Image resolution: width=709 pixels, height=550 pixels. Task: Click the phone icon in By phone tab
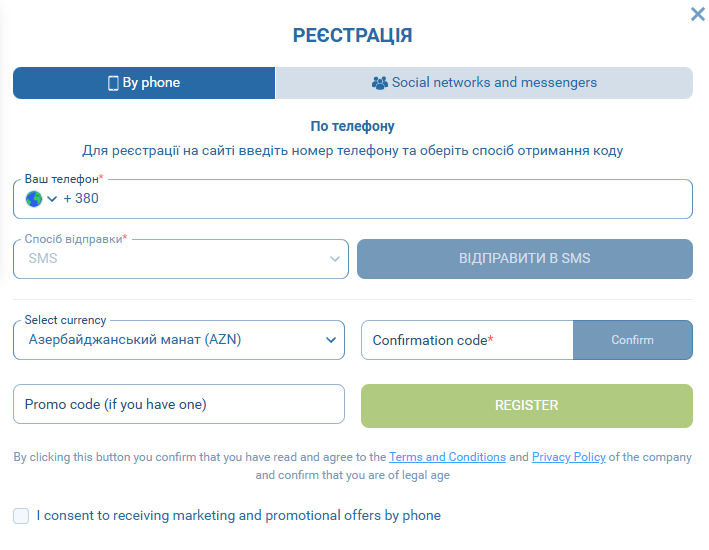pos(113,83)
